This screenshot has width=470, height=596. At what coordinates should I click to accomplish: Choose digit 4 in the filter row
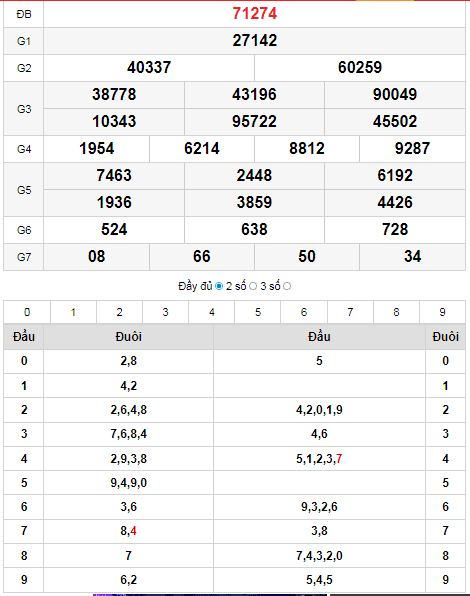point(212,312)
